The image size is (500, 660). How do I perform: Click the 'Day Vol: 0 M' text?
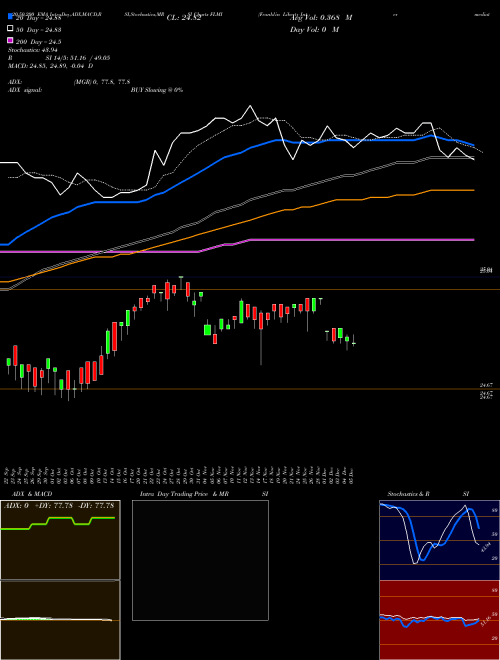(314, 29)
